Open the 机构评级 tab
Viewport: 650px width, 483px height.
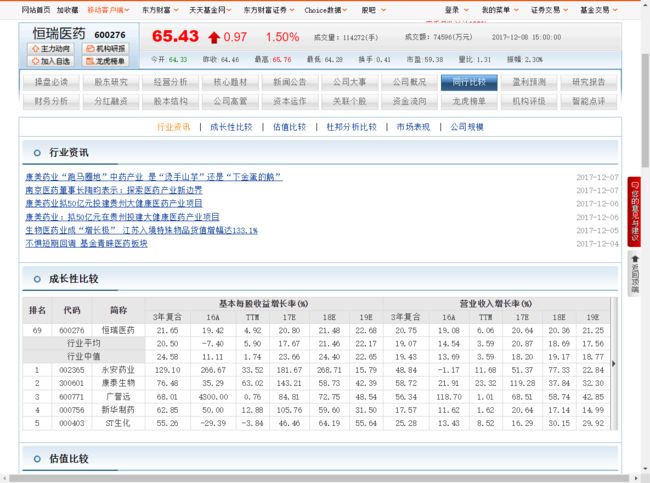(x=529, y=101)
